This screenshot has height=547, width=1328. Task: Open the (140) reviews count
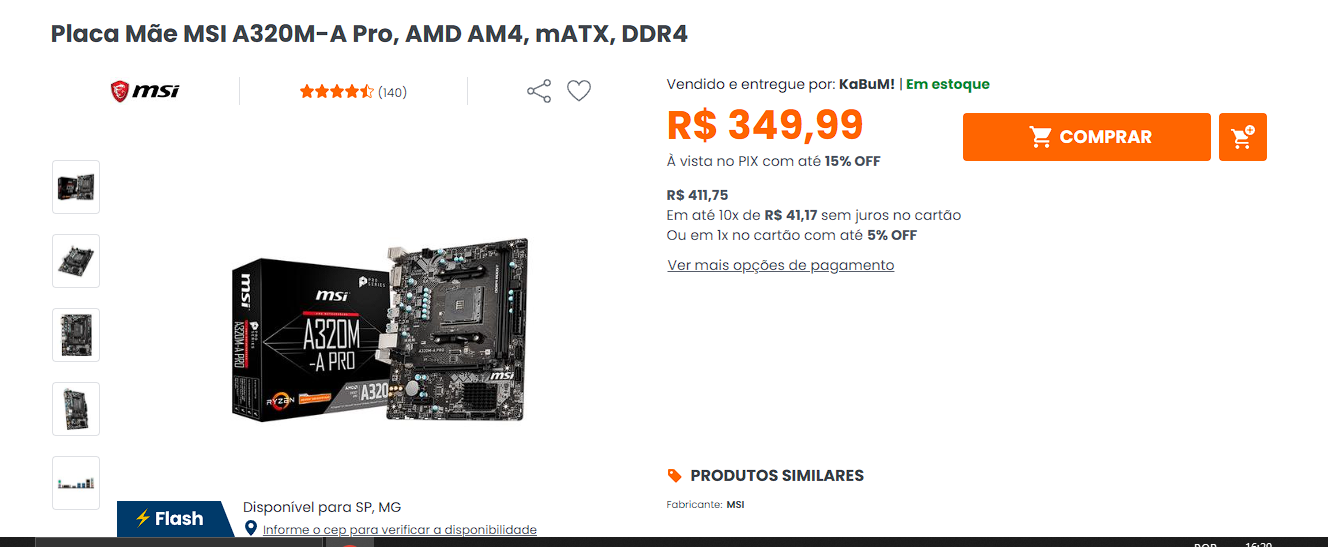click(x=392, y=92)
